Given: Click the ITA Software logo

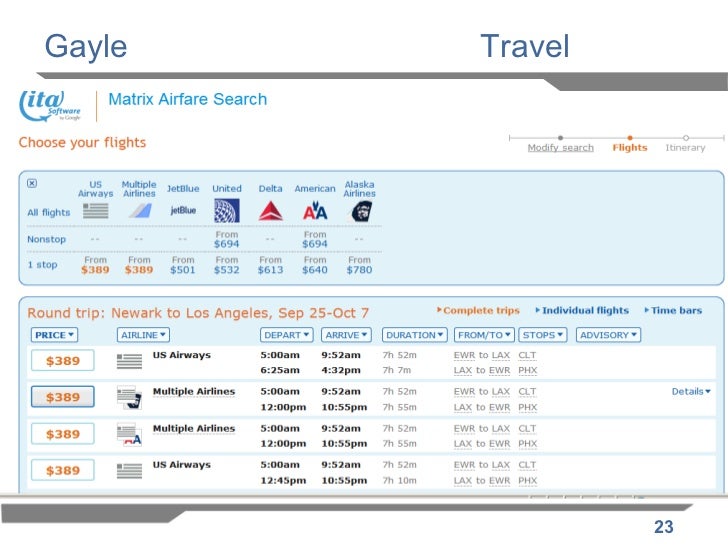Looking at the screenshot, I should [50, 106].
